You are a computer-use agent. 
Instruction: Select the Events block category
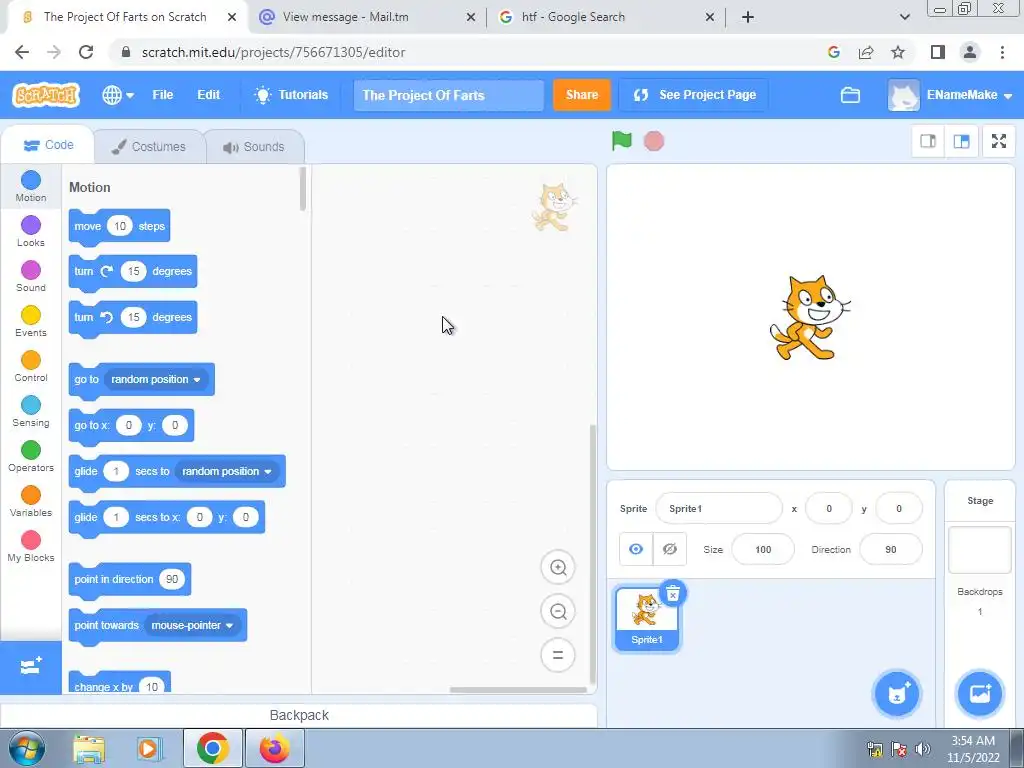point(31,321)
